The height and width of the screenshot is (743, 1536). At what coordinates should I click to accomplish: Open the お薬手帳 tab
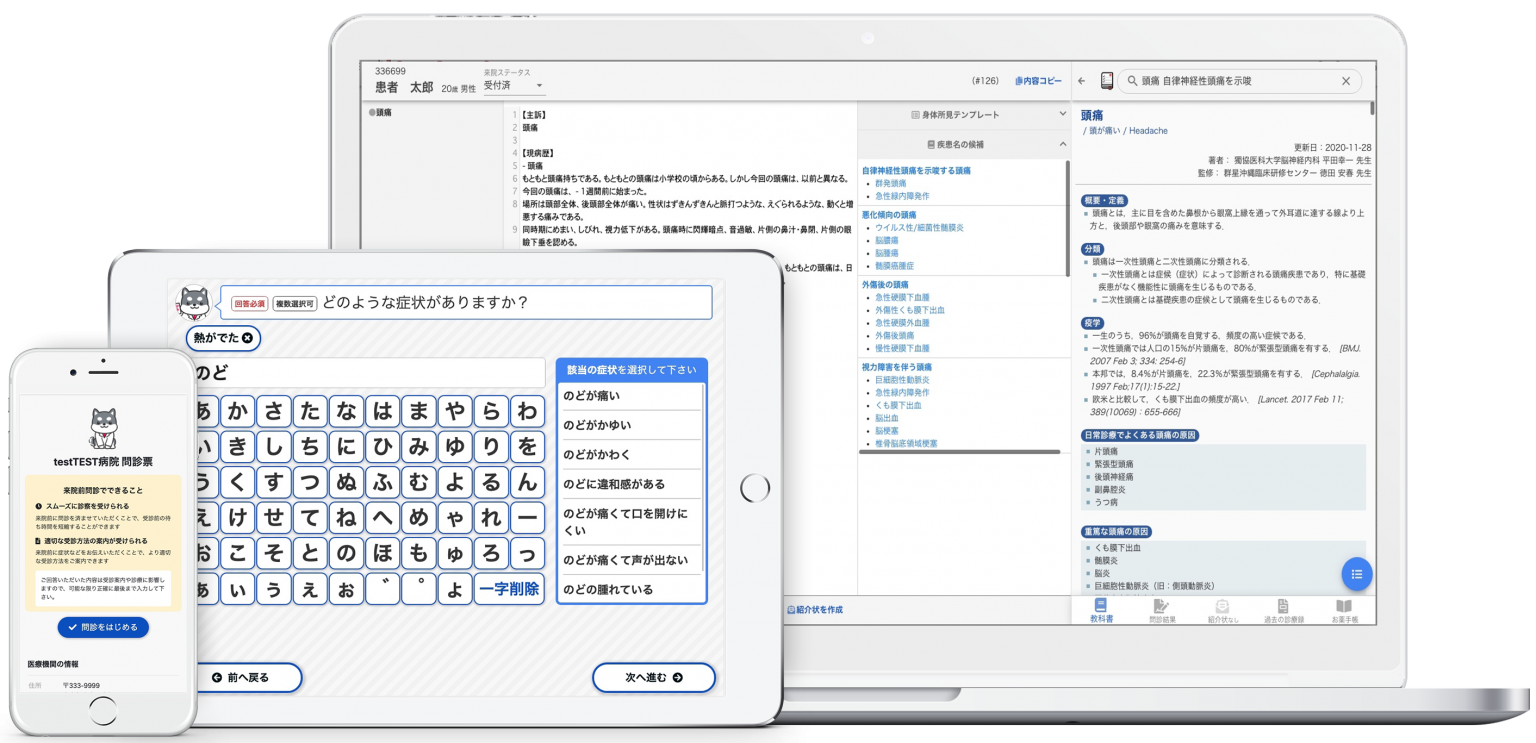[1345, 611]
